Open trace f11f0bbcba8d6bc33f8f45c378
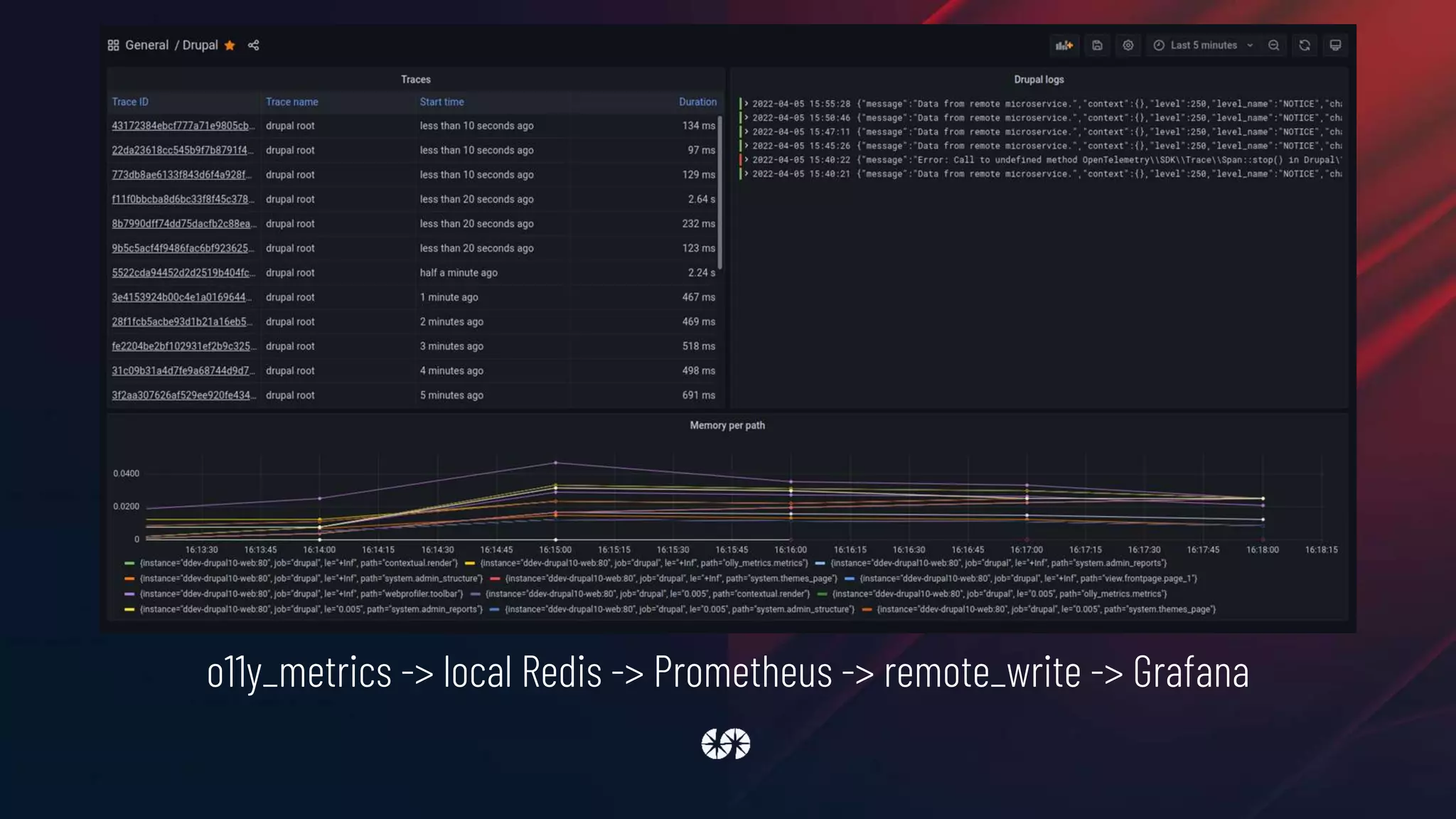The width and height of the screenshot is (1456, 819). (x=183, y=199)
